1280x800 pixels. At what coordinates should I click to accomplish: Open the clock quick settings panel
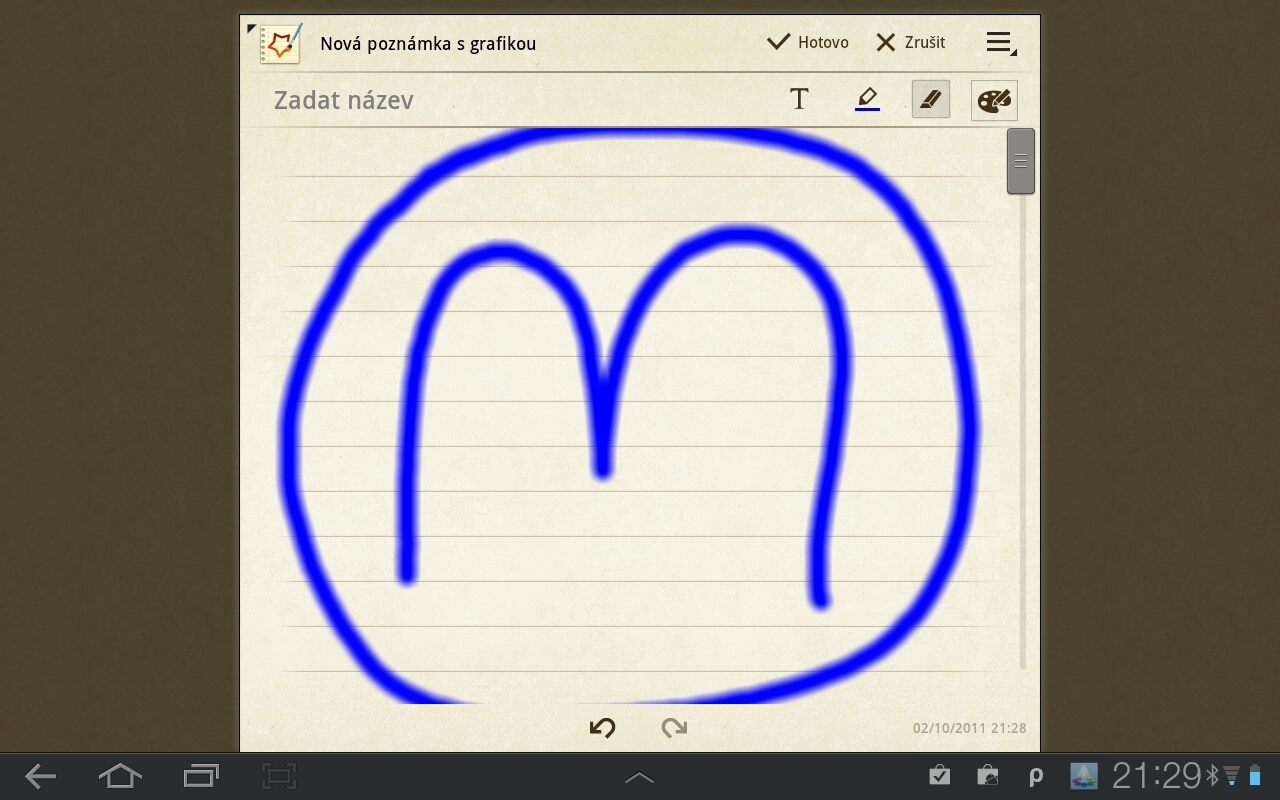tap(1156, 775)
